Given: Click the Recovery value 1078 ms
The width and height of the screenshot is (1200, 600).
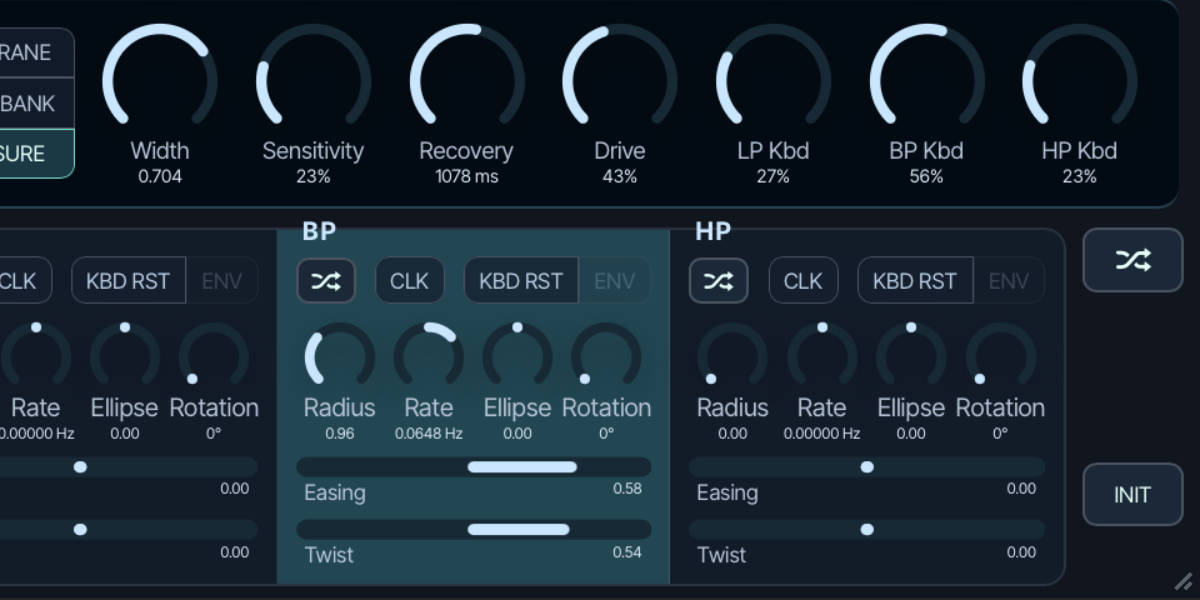Looking at the screenshot, I should (466, 177).
